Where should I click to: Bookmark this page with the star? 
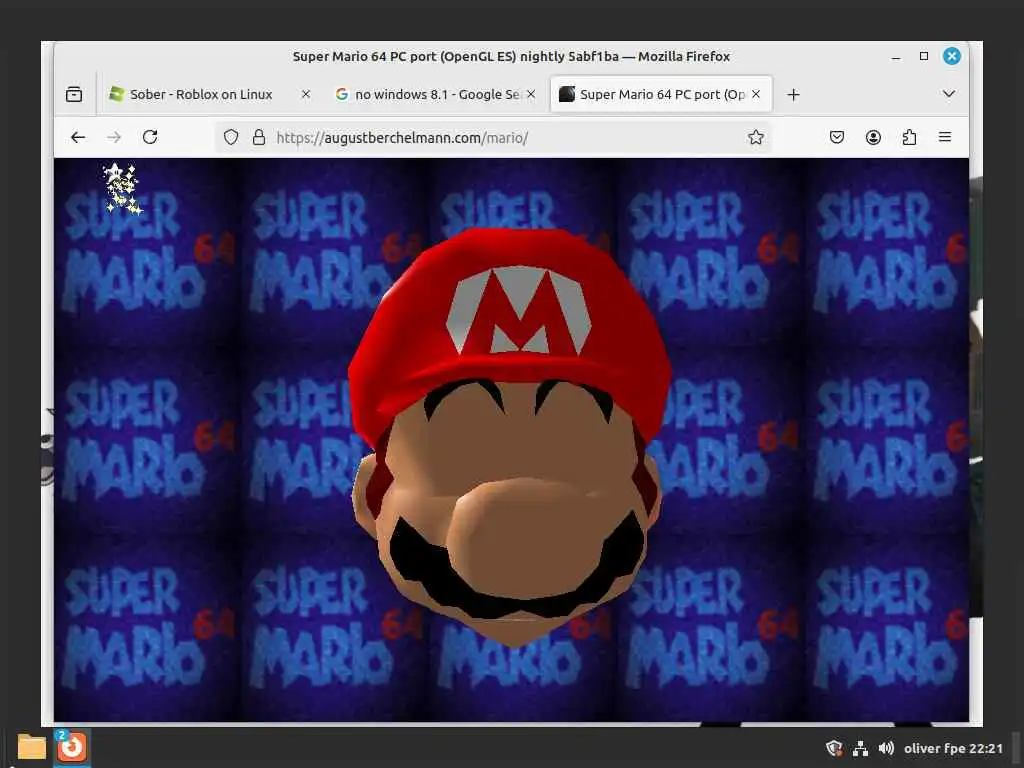[x=756, y=137]
